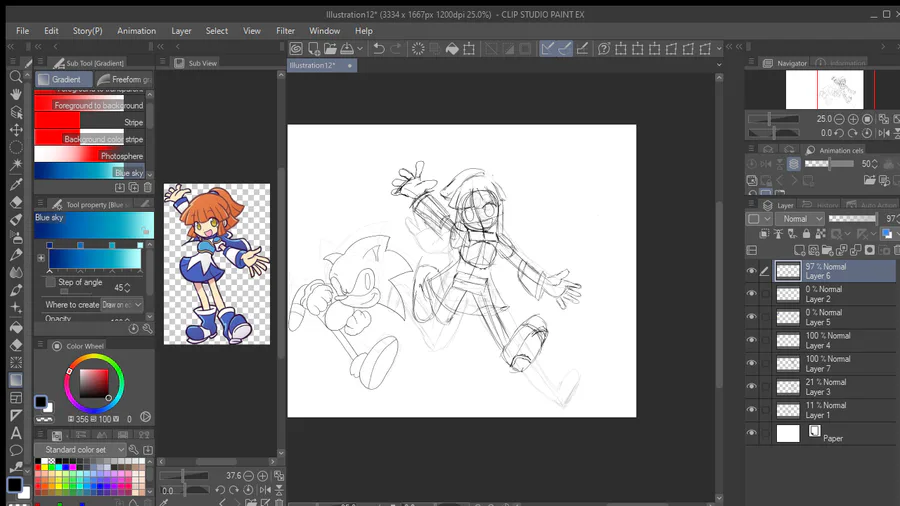Hide Layer 1 using eye icon
900x506 pixels.
point(751,410)
